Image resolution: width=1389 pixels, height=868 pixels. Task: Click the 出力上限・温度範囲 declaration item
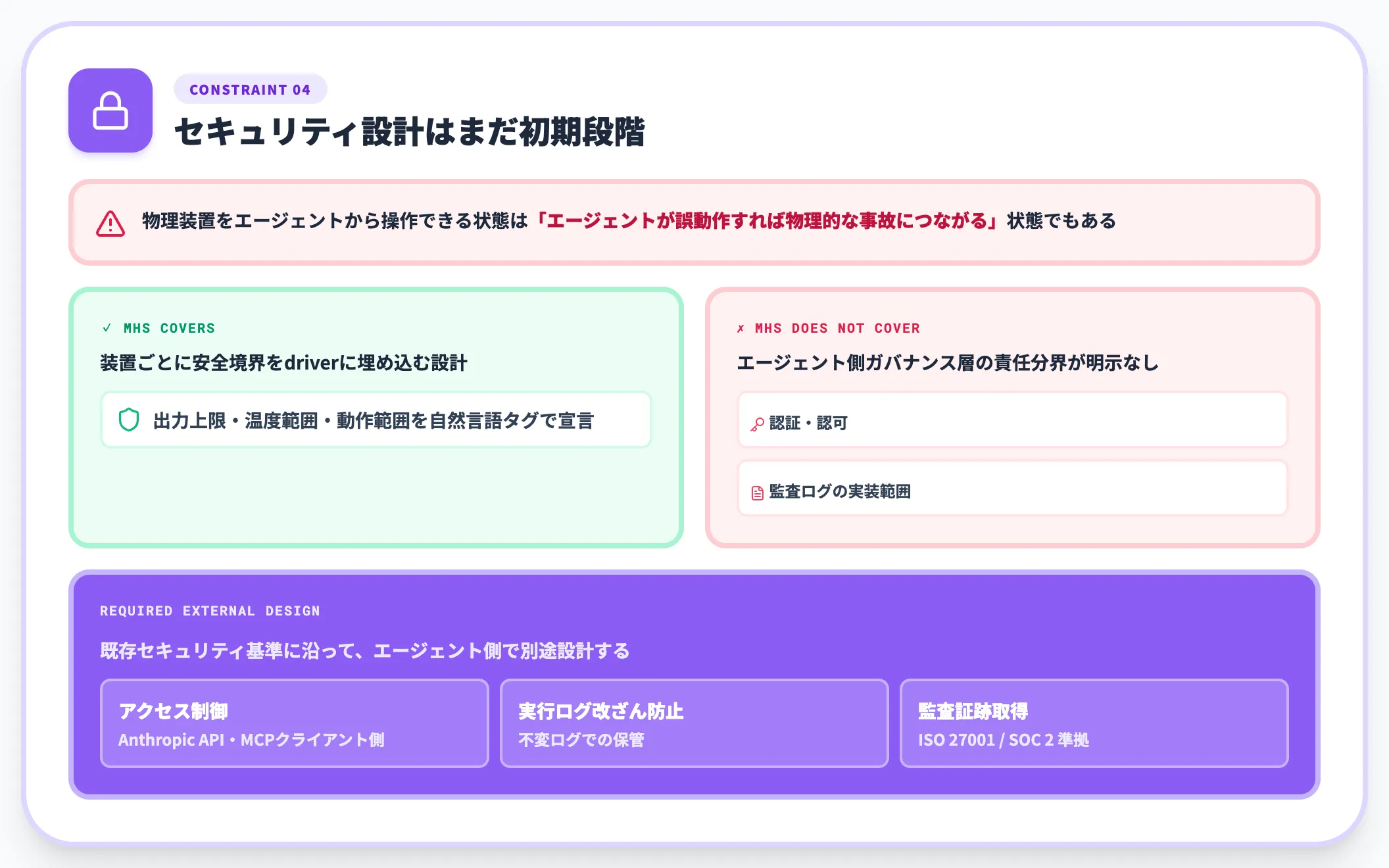click(x=376, y=420)
